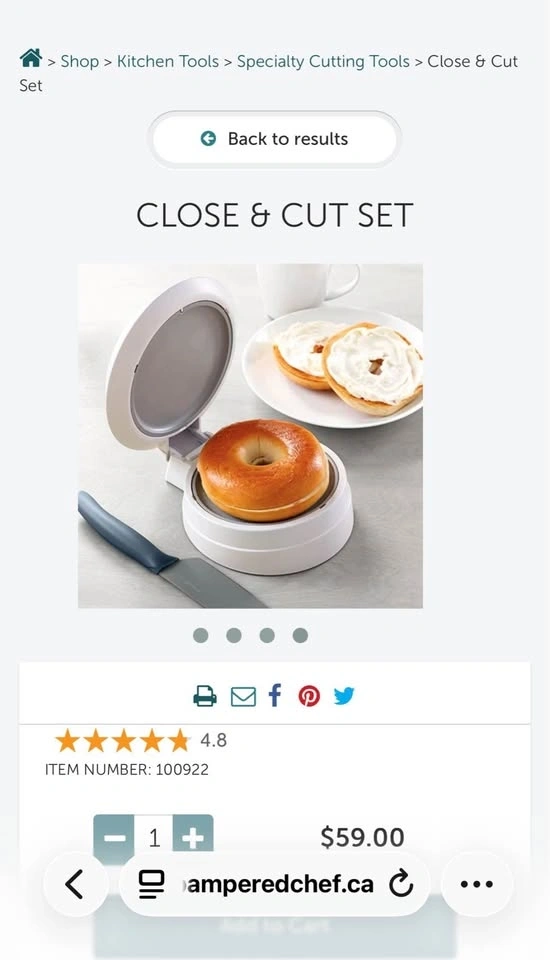The width and height of the screenshot is (550, 960).
Task: Open Specialty Cutting Tools breadcrumb
Action: point(323,61)
